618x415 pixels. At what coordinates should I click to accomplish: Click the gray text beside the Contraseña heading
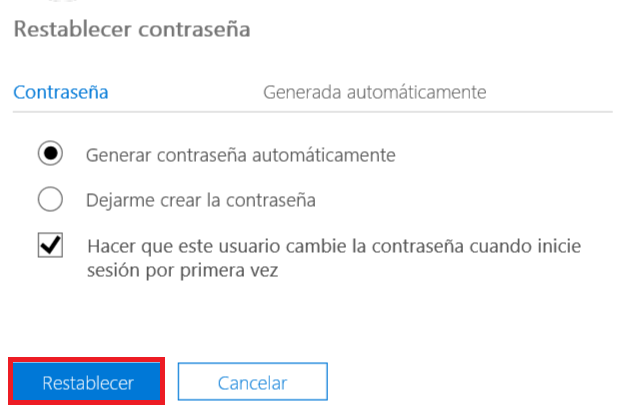(374, 92)
